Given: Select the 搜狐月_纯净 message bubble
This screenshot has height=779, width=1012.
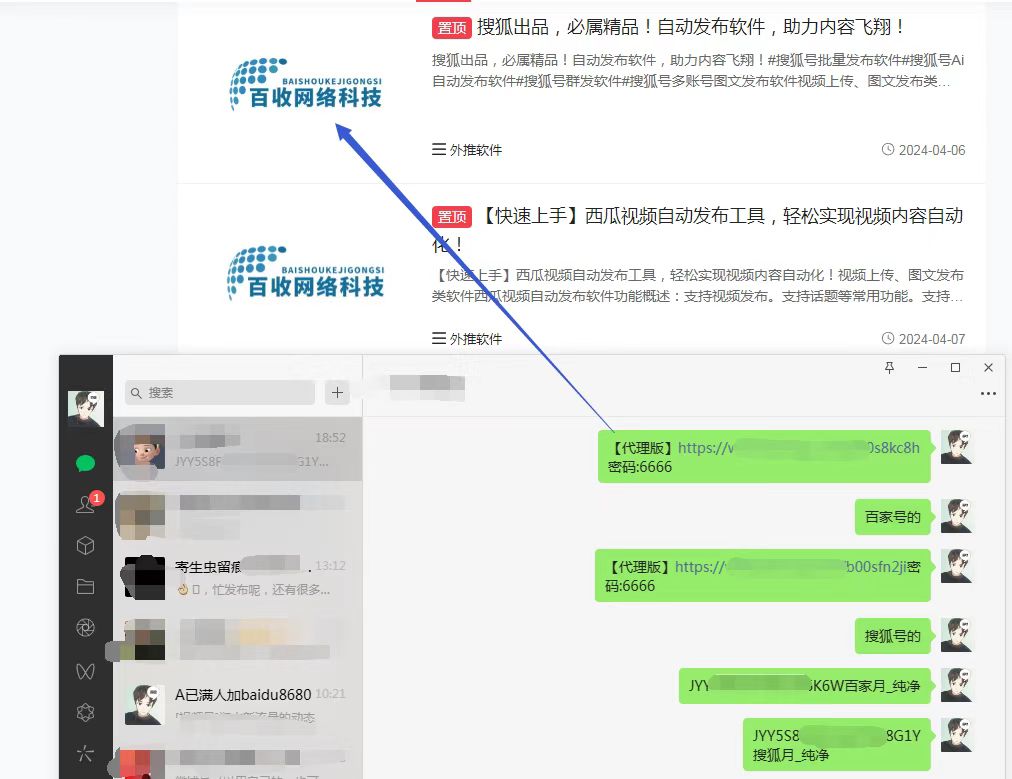Looking at the screenshot, I should 836,745.
